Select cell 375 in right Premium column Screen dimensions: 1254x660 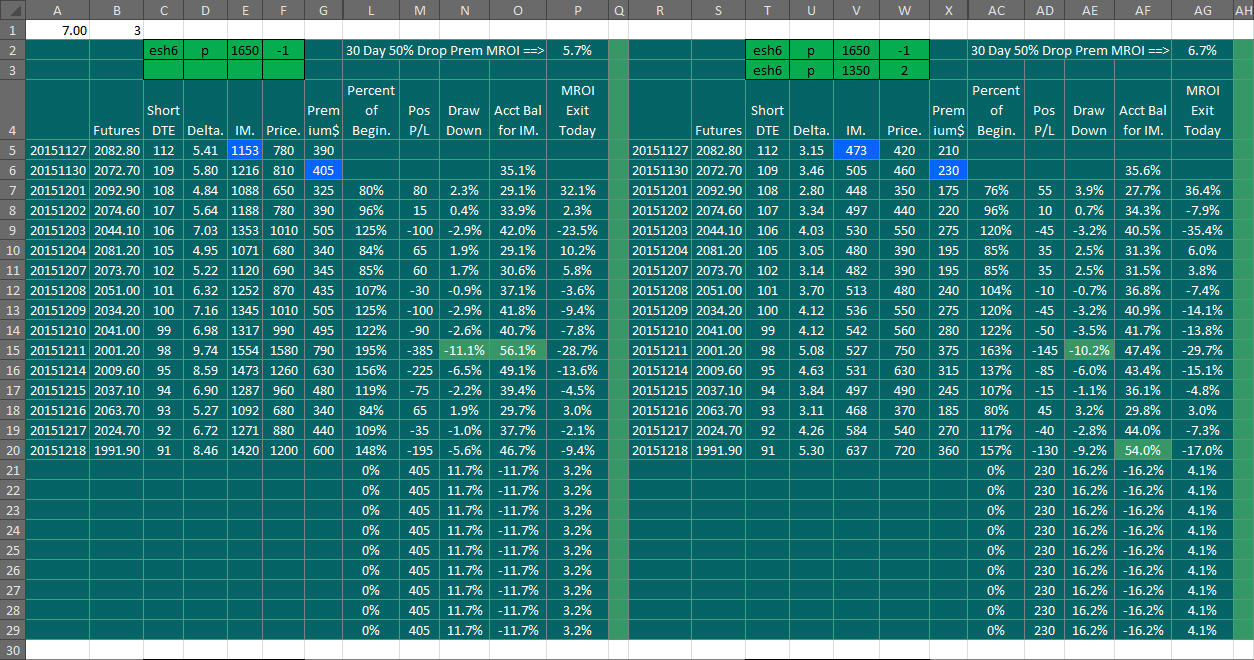coord(948,350)
